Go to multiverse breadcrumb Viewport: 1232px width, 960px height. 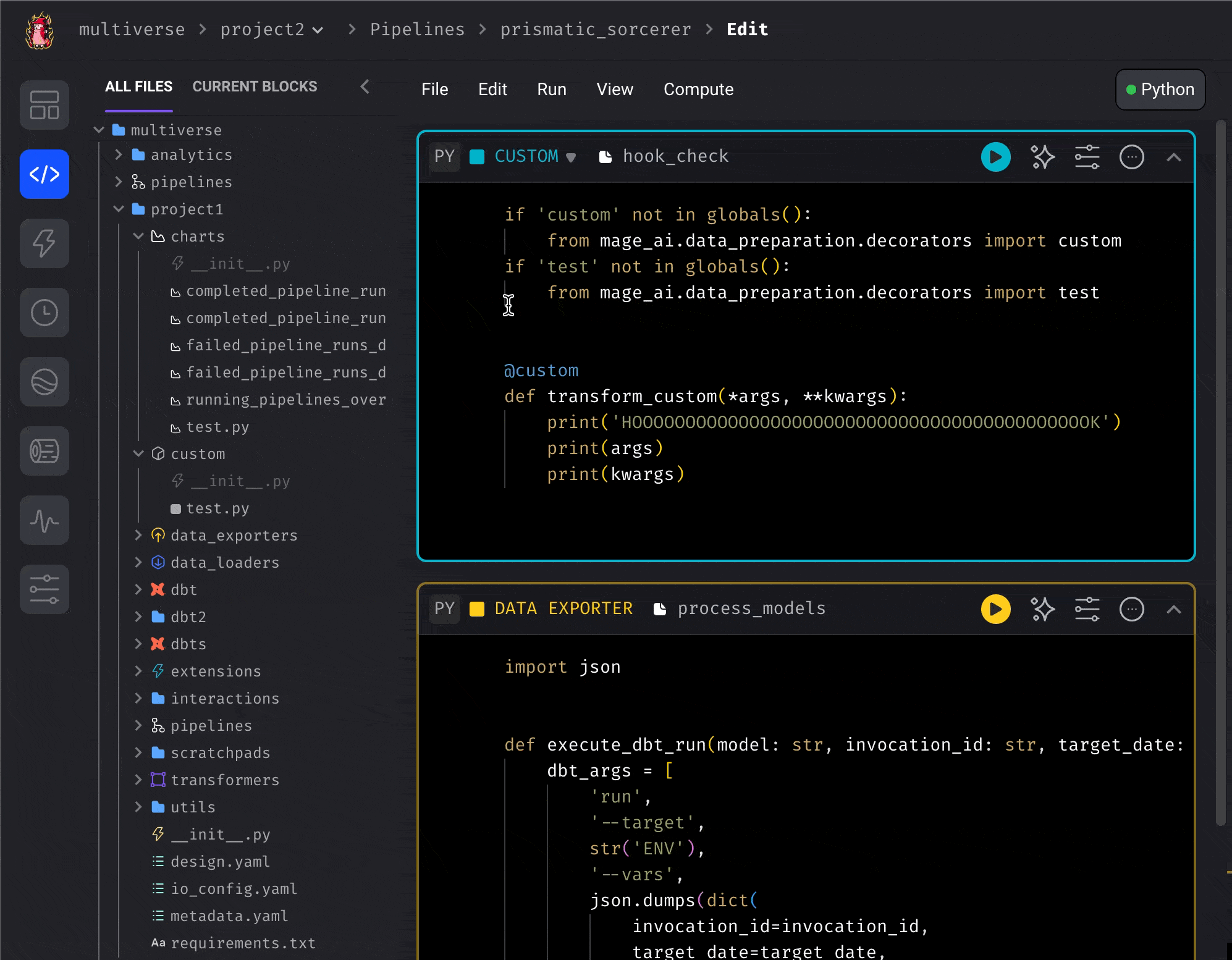132,30
